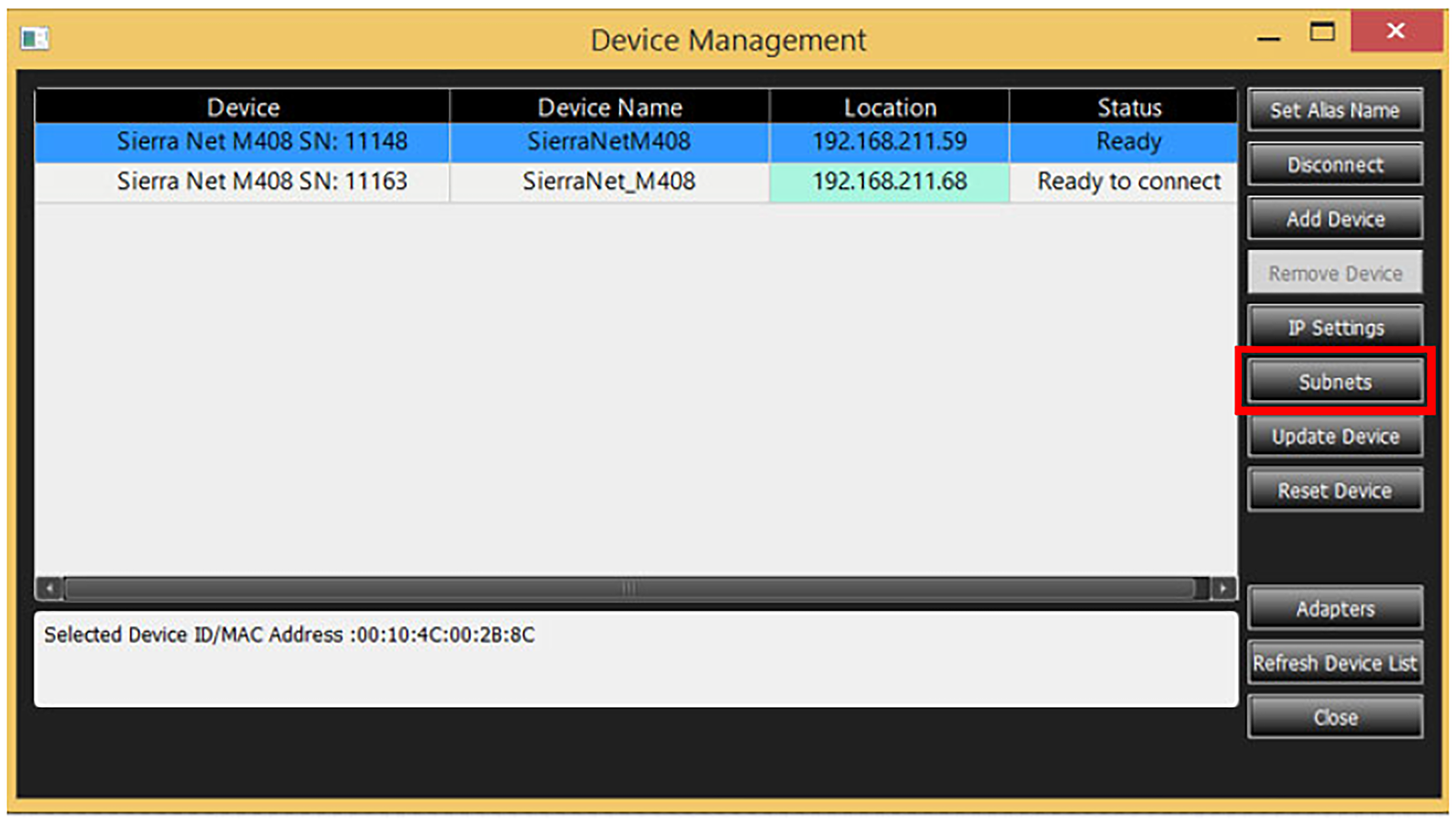1456x822 pixels.
Task: Click the application icon in title bar
Action: click(x=34, y=38)
